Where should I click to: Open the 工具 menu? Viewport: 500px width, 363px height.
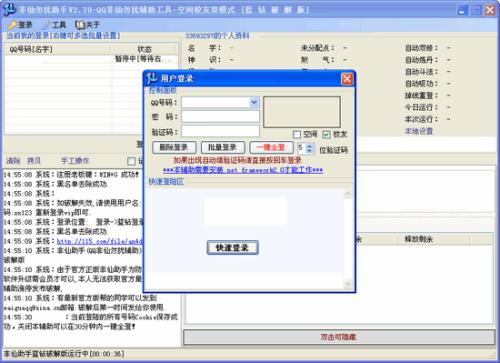(55, 25)
